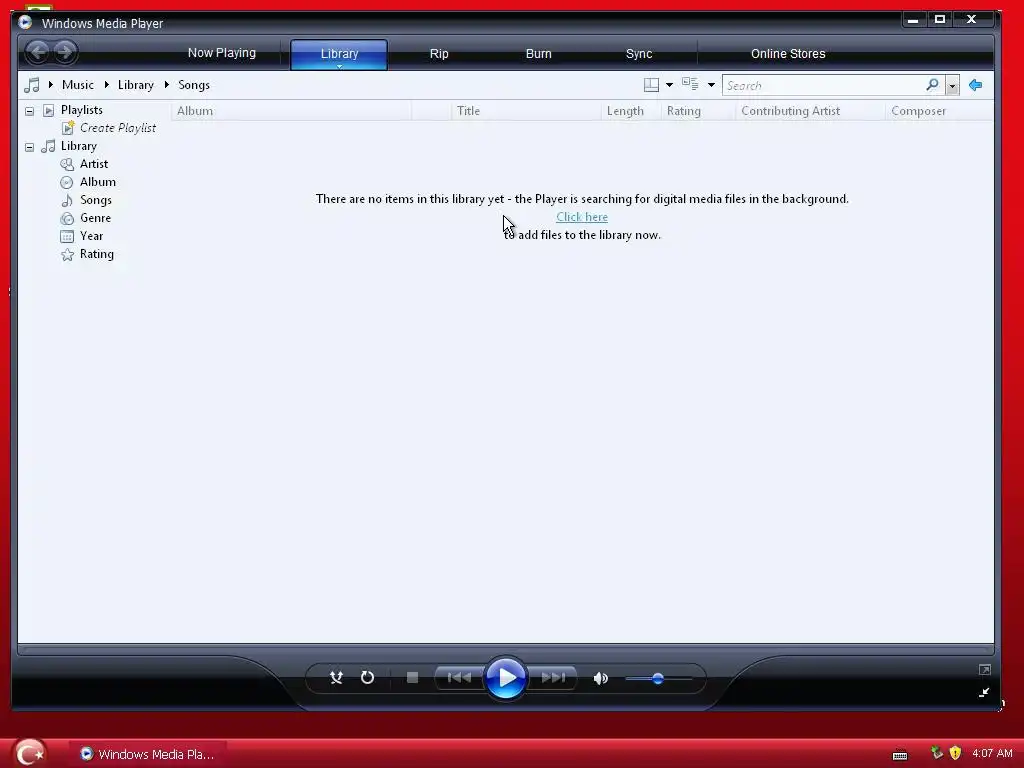
Task: Click the search magnifier icon
Action: 933,85
